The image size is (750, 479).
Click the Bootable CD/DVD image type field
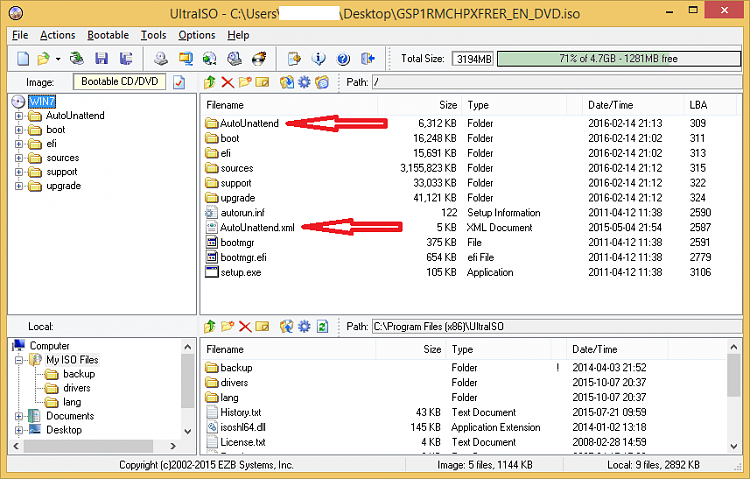click(119, 82)
